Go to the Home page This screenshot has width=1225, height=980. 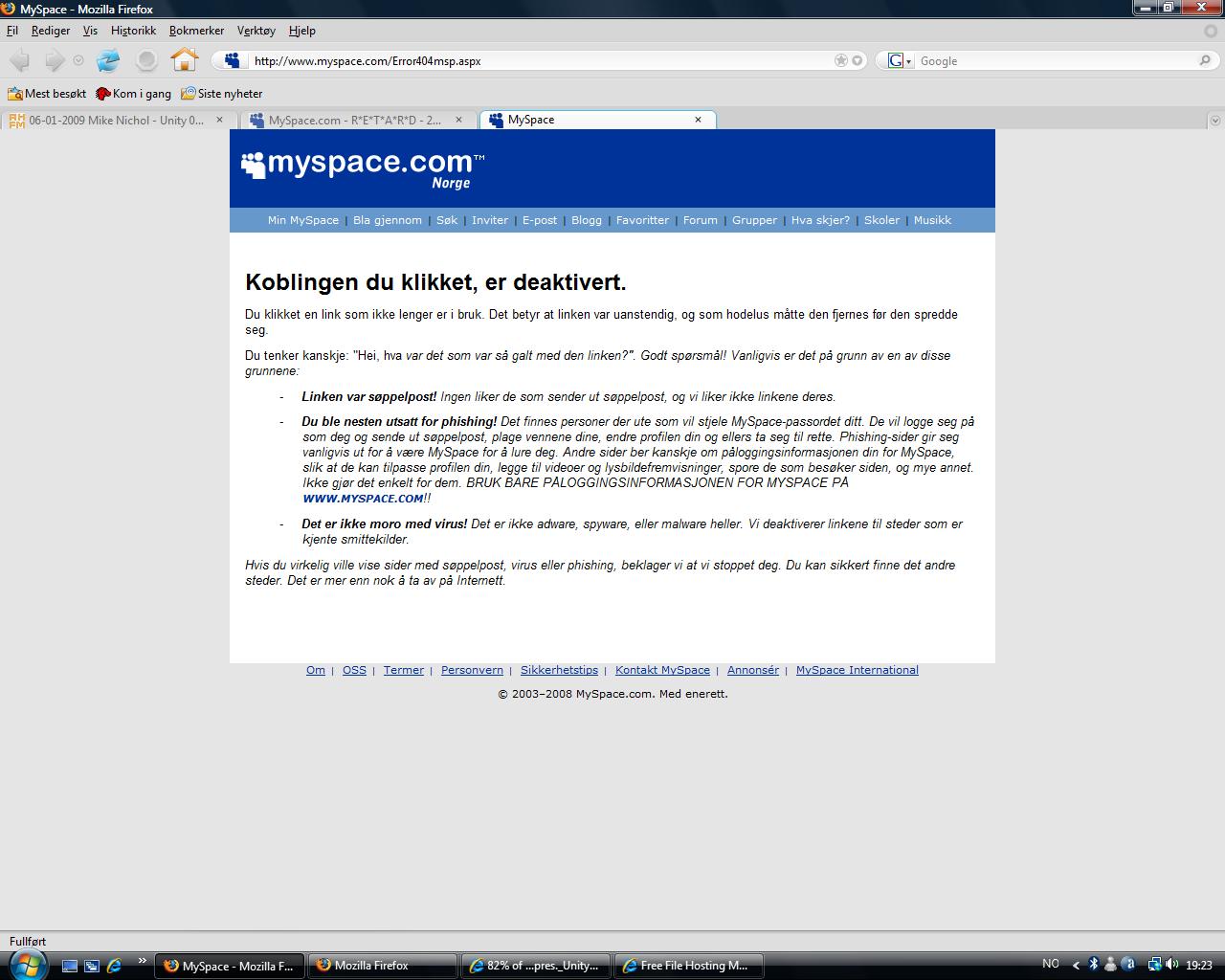184,59
